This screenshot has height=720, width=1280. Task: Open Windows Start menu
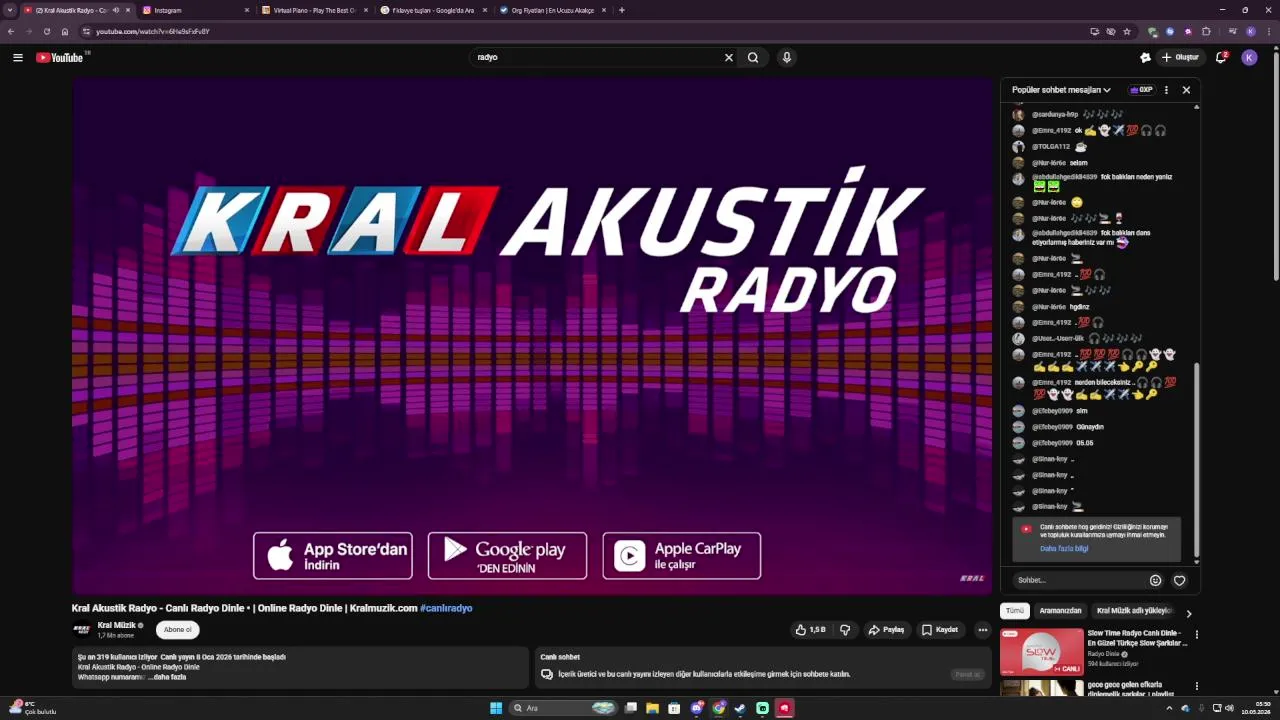[496, 708]
